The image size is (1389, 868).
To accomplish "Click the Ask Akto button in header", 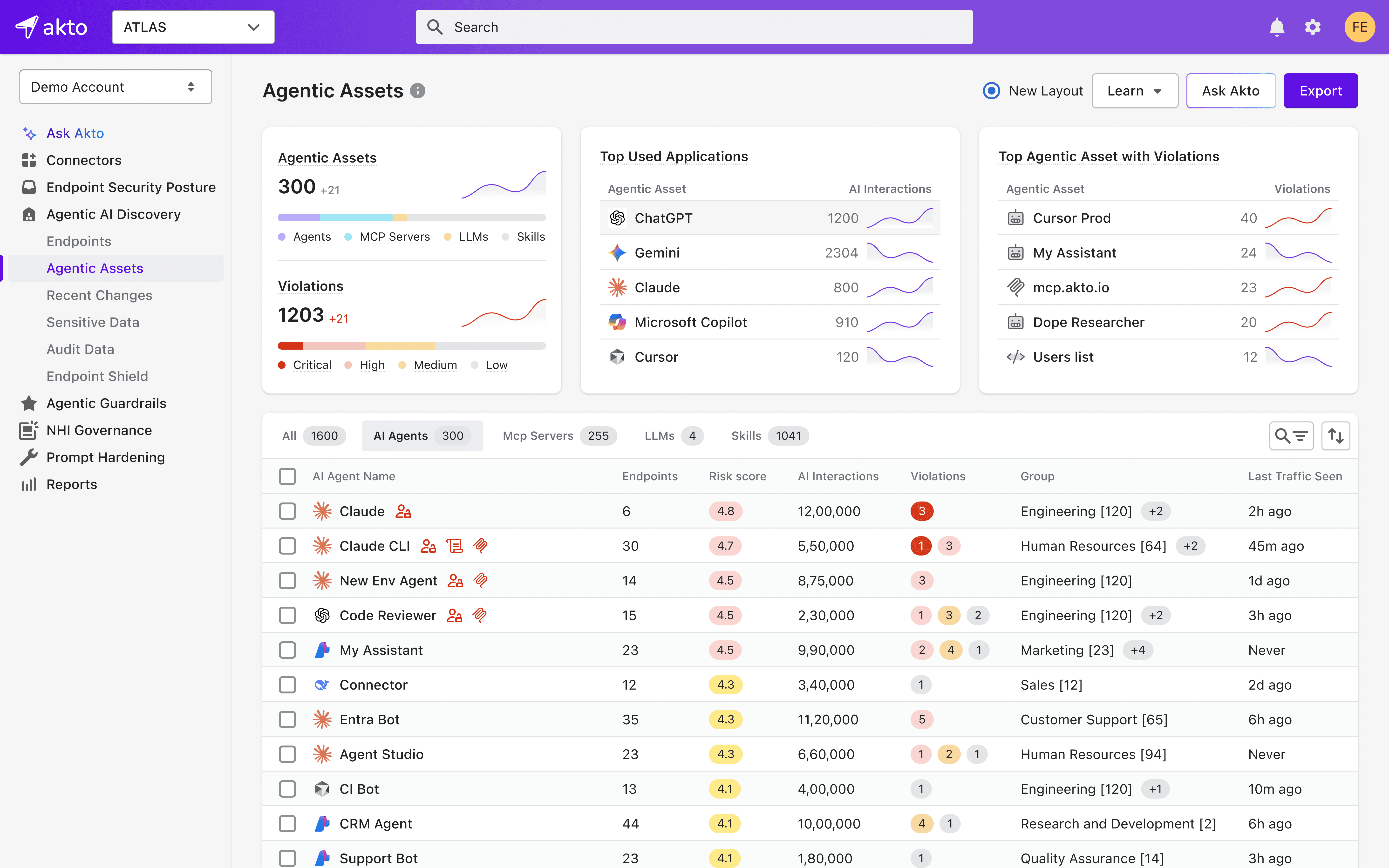I will (1231, 91).
